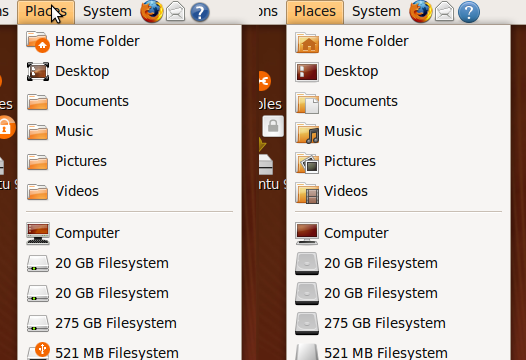
Task: Choose Pictures label in right menu
Action: coord(350,161)
